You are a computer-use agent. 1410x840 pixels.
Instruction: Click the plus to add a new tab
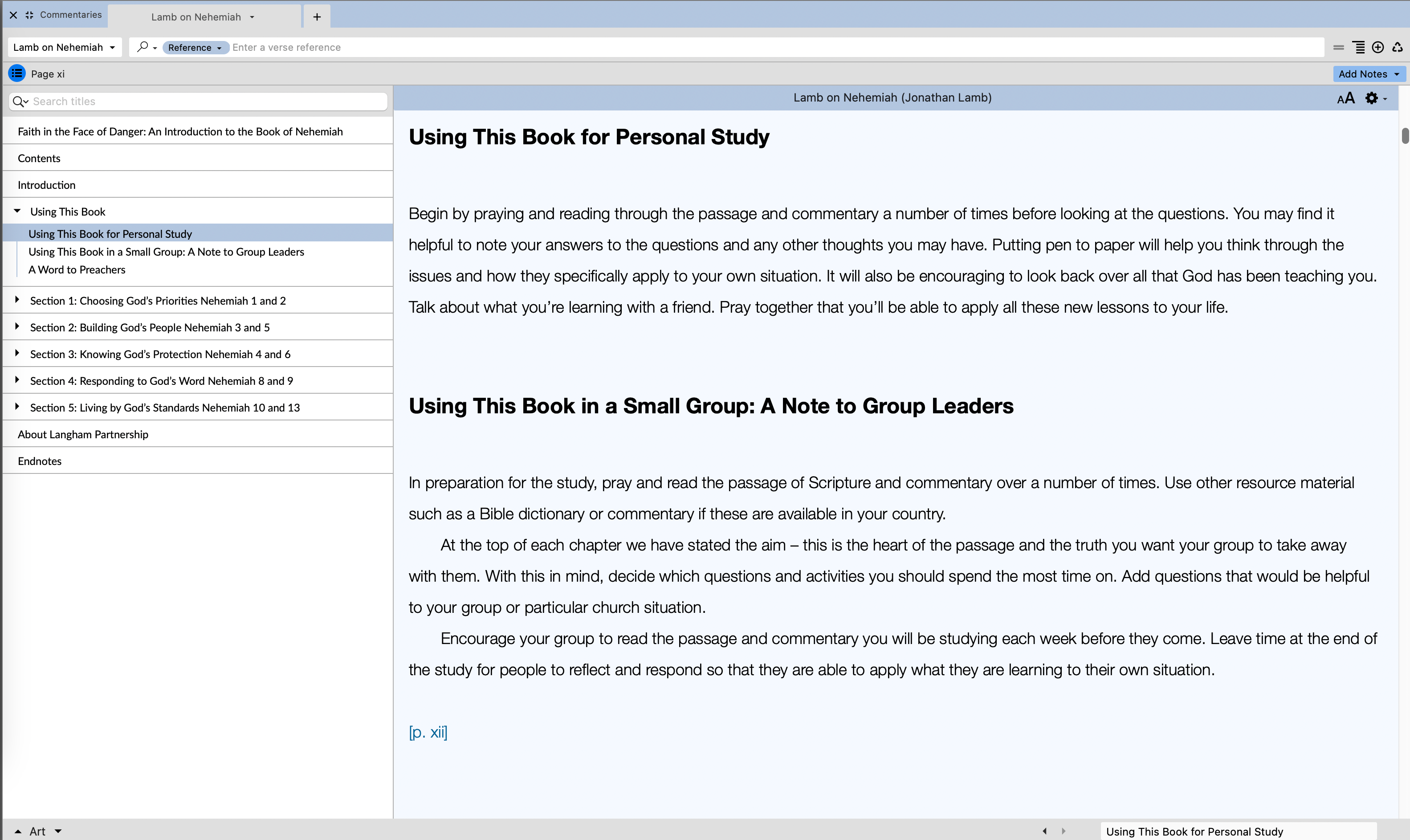(317, 17)
